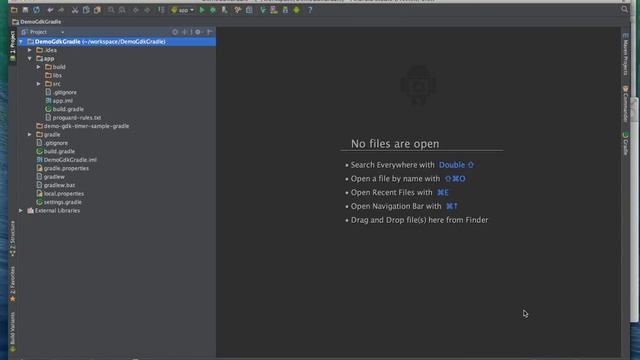Open the SDK Manager toolbar icon
Viewport: 640px width, 360px height.
click(x=285, y=10)
